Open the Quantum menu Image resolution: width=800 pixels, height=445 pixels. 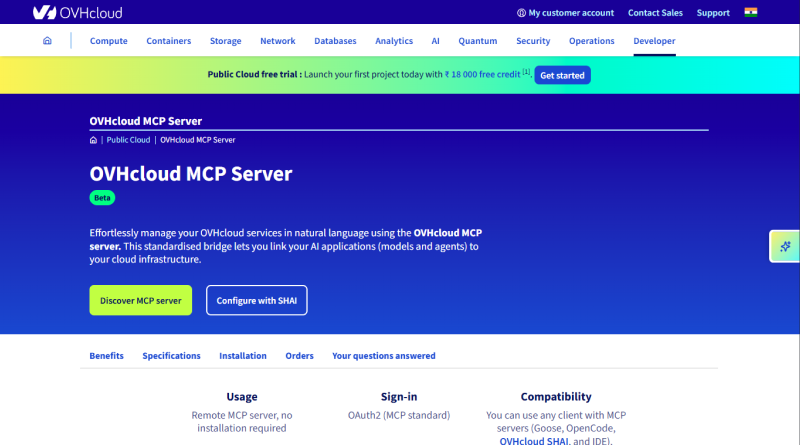click(x=478, y=41)
